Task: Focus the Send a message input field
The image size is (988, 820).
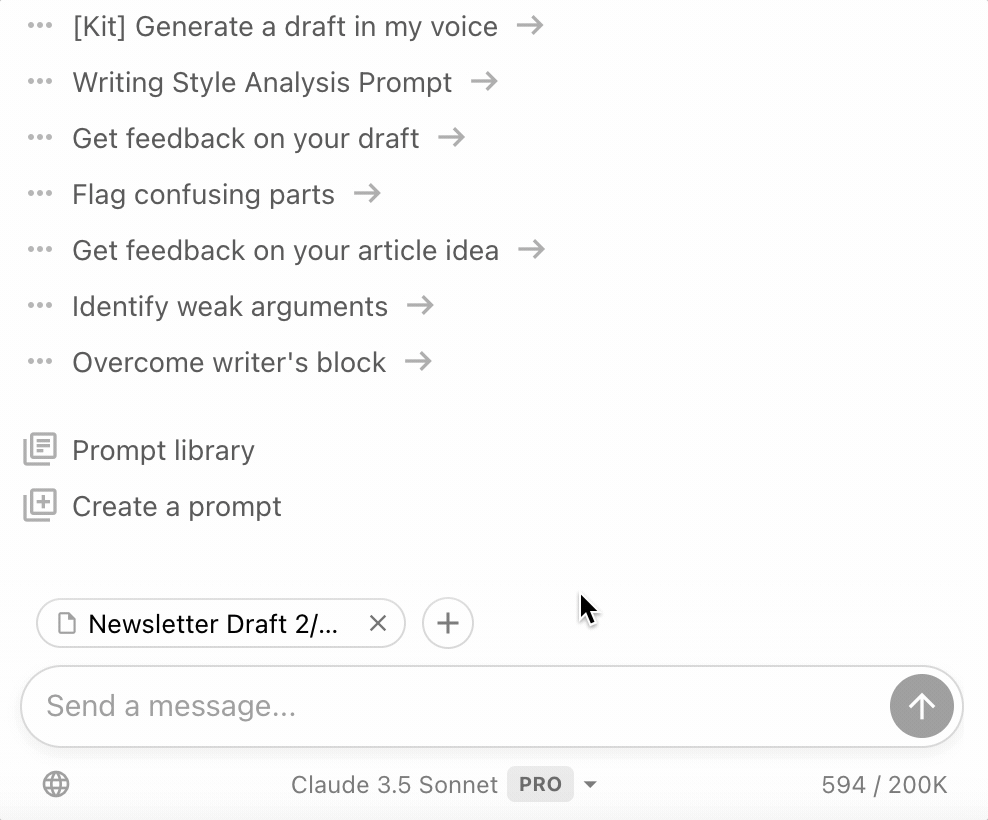Action: coord(450,706)
